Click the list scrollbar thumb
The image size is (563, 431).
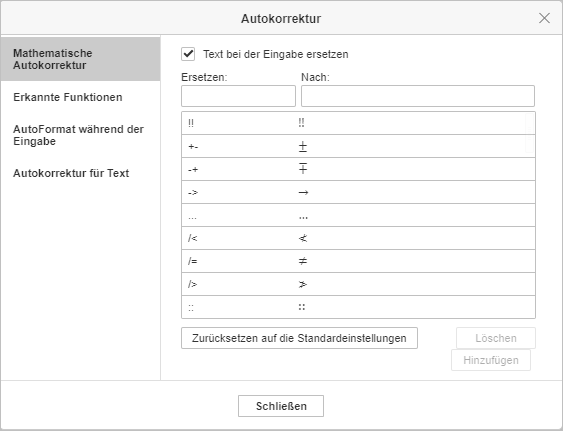point(530,133)
